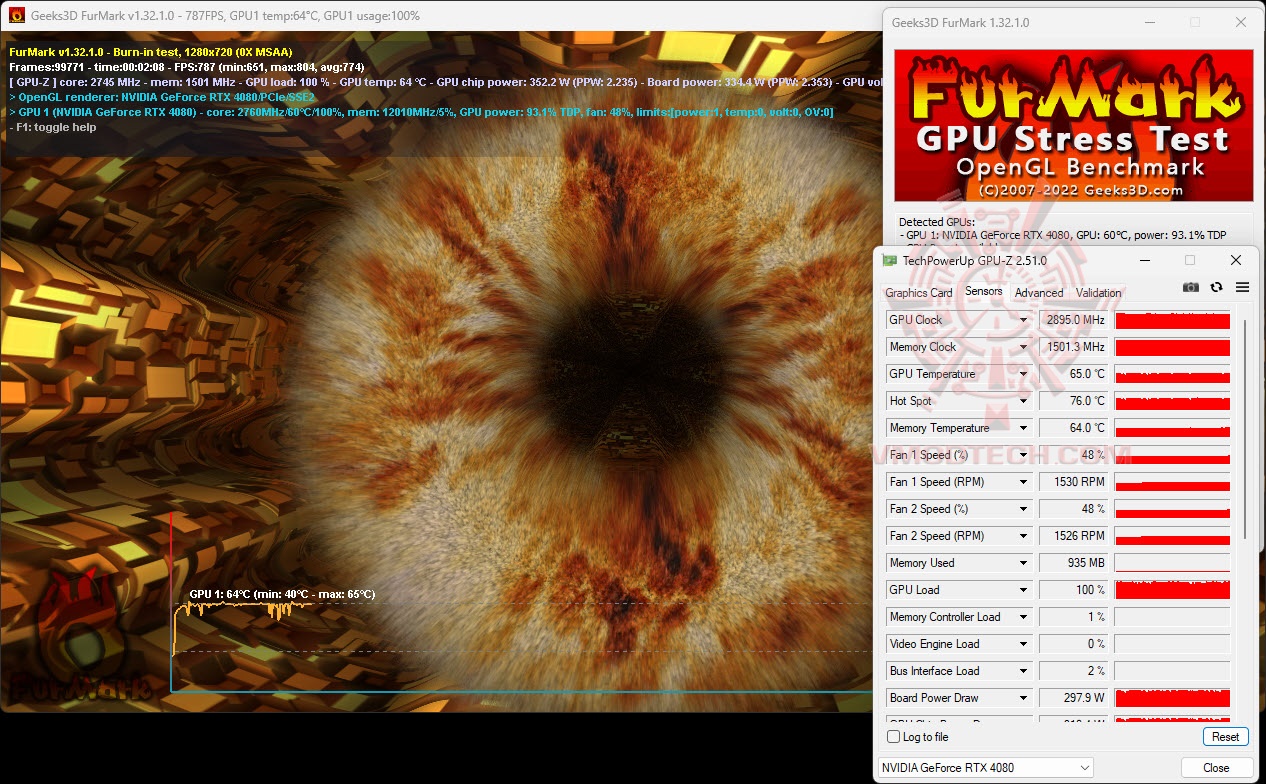Click the GPU 1 temperature graph label
1266x784 pixels.
[282, 594]
